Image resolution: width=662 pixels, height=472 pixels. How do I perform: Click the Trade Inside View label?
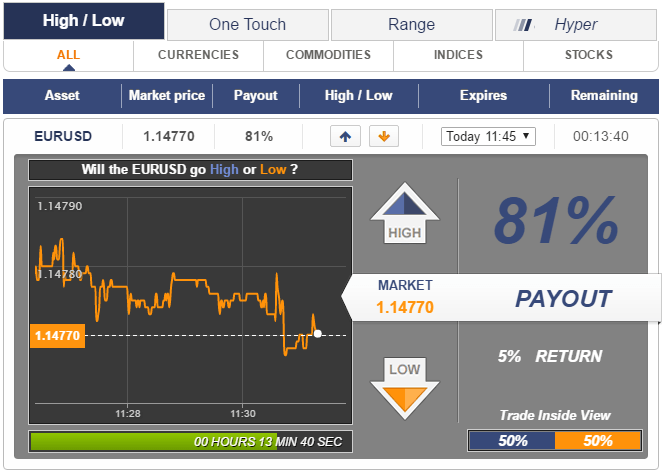(555, 415)
